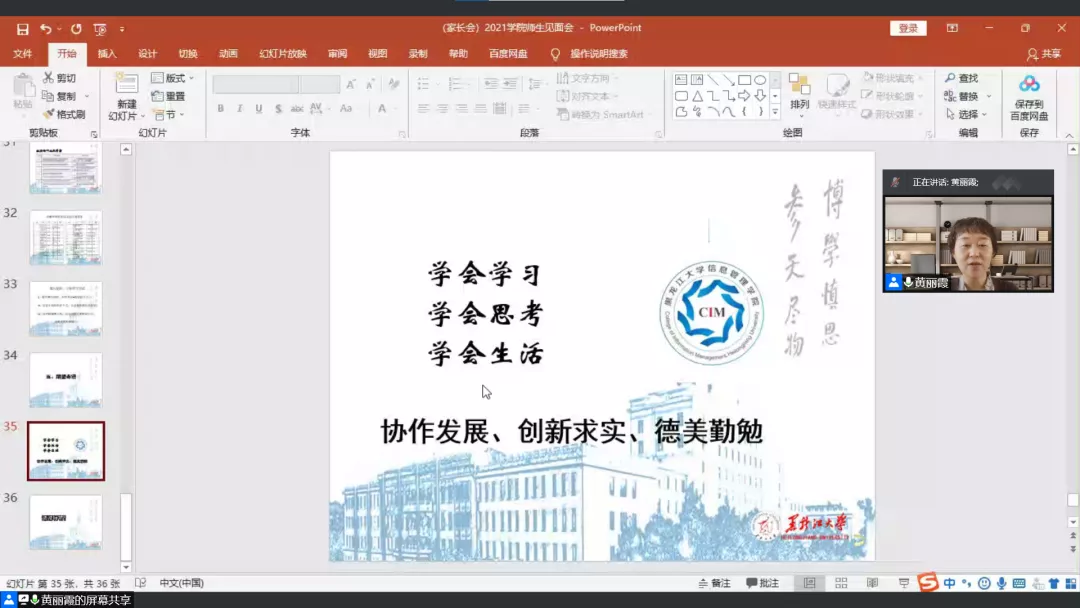This screenshot has height=608, width=1080.
Task: Click the 重置 reset slide button
Action: 169,96
